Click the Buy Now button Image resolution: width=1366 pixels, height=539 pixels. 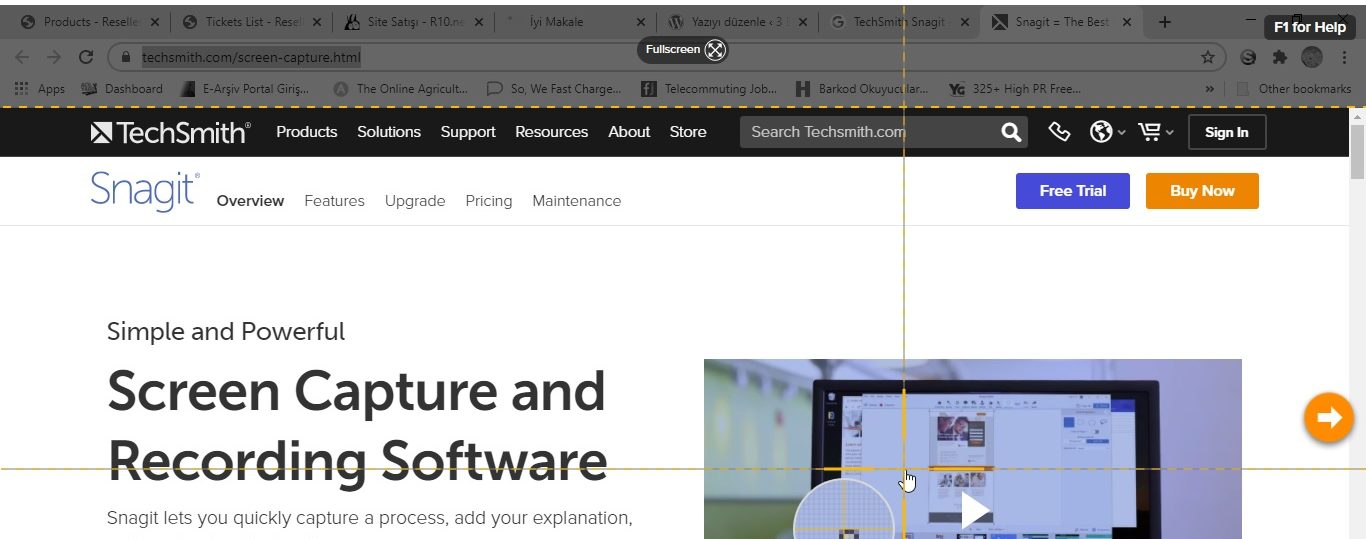click(x=1202, y=191)
